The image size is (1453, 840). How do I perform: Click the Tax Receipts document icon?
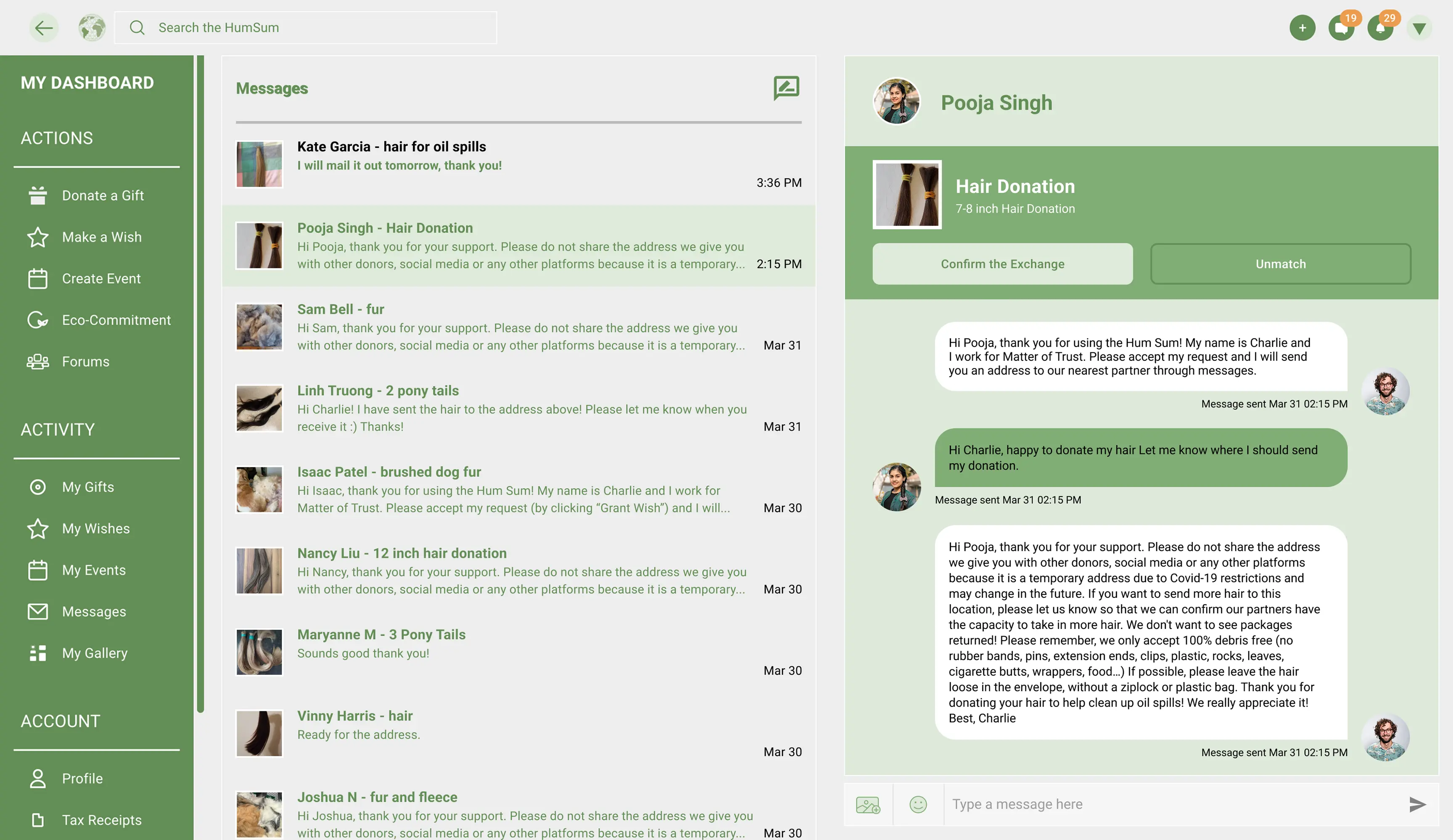38,820
